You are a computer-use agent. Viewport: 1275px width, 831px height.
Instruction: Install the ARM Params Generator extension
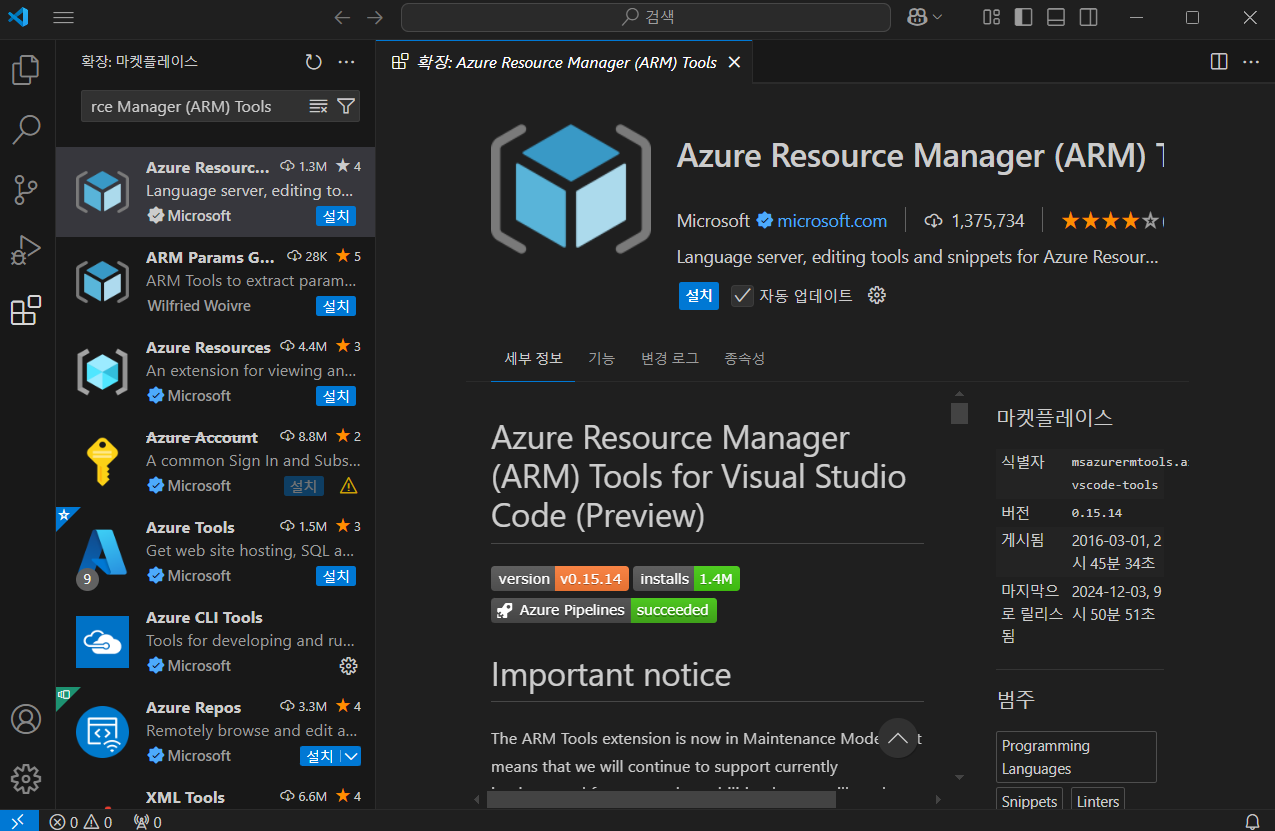(x=336, y=306)
